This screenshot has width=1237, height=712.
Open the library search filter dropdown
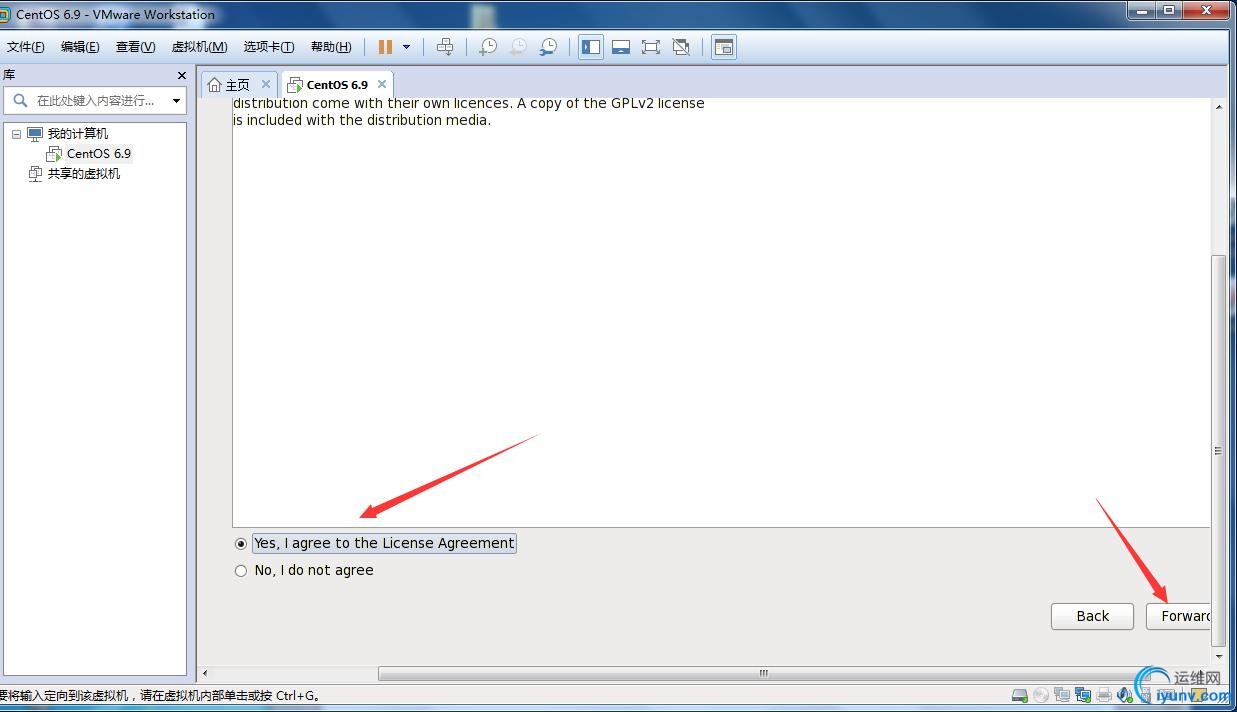pyautogui.click(x=176, y=100)
